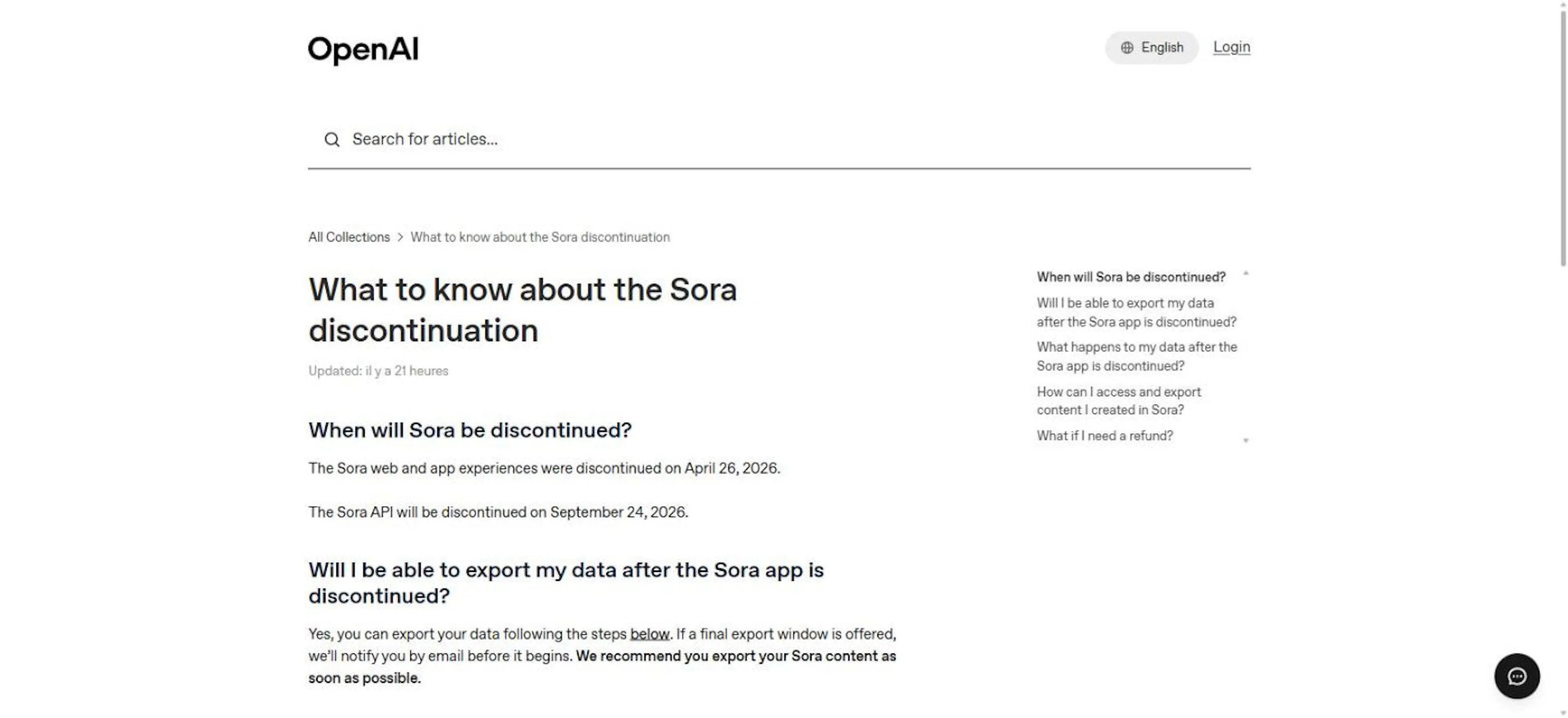Viewport: 1568px width, 718px height.
Task: Click the 'Will I be able to export my data' heading
Action: pyautogui.click(x=566, y=583)
